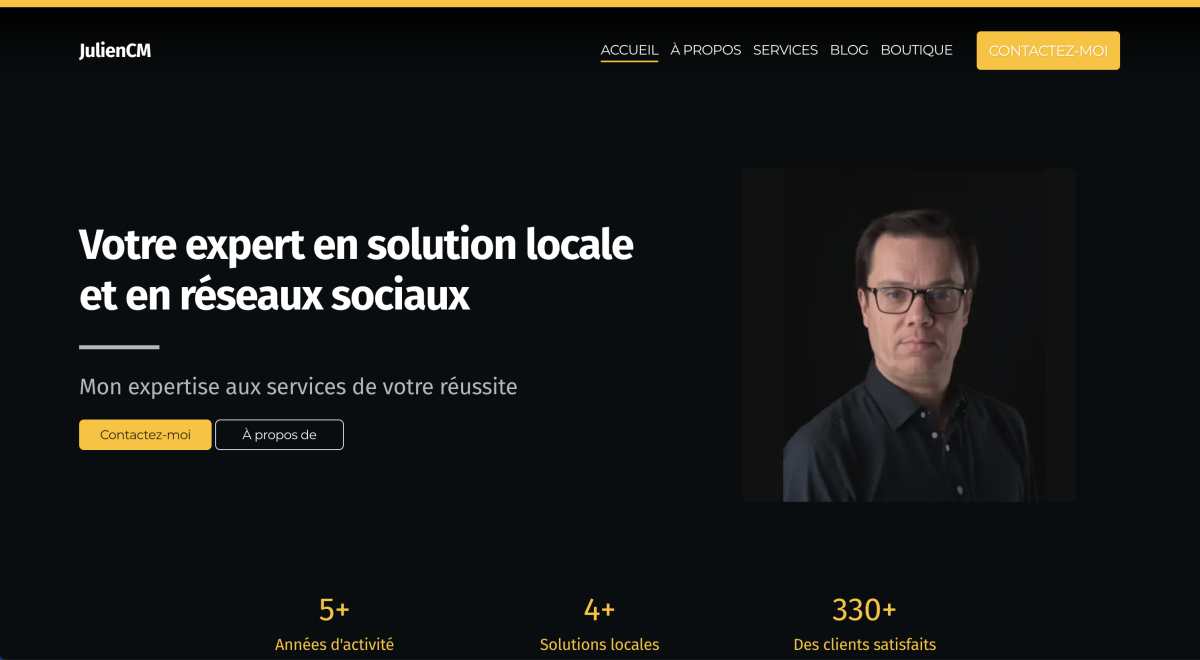Go to the À PROPOS page
1200x660 pixels.
point(706,50)
